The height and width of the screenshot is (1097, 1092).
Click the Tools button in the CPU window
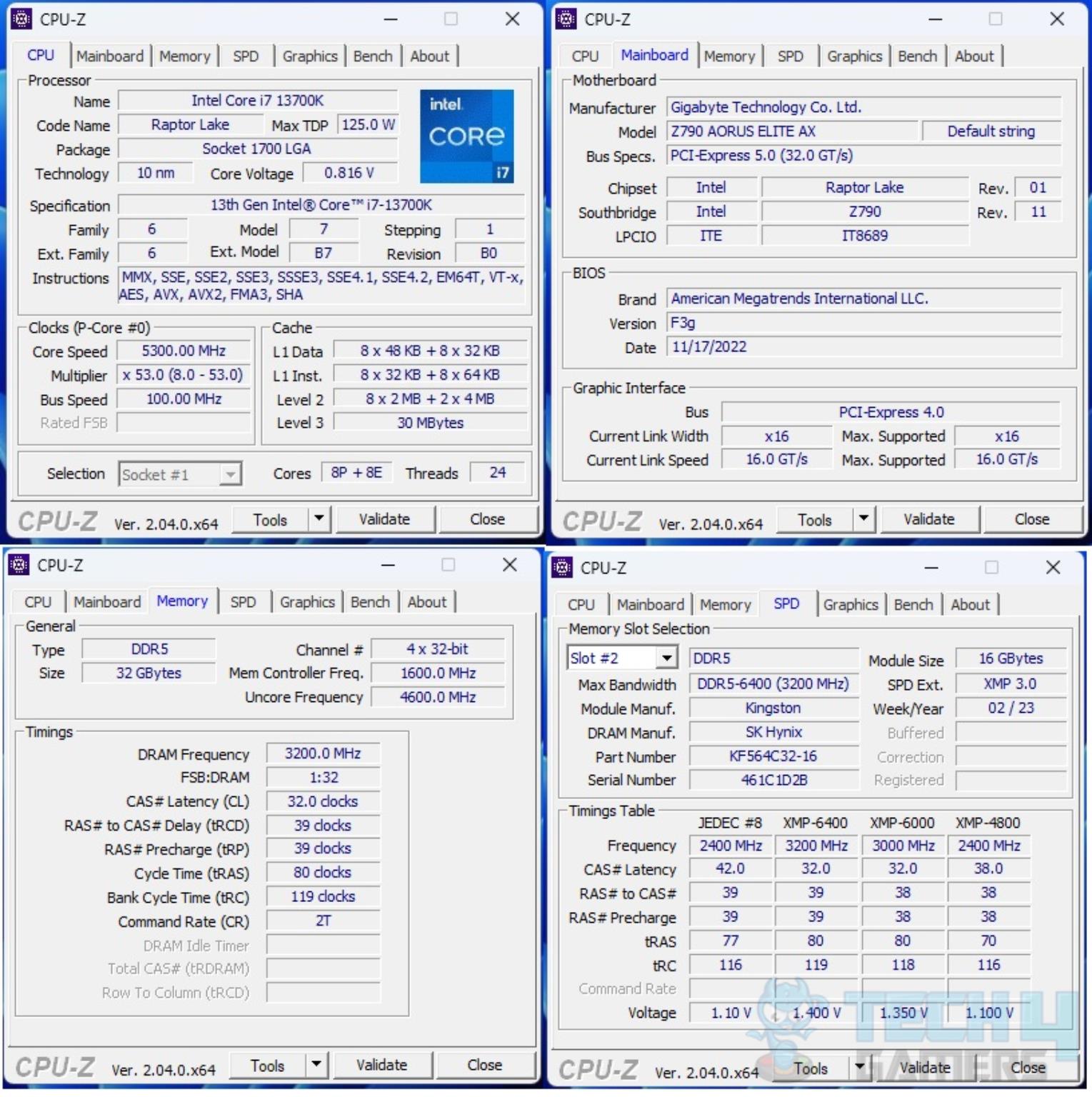270,520
